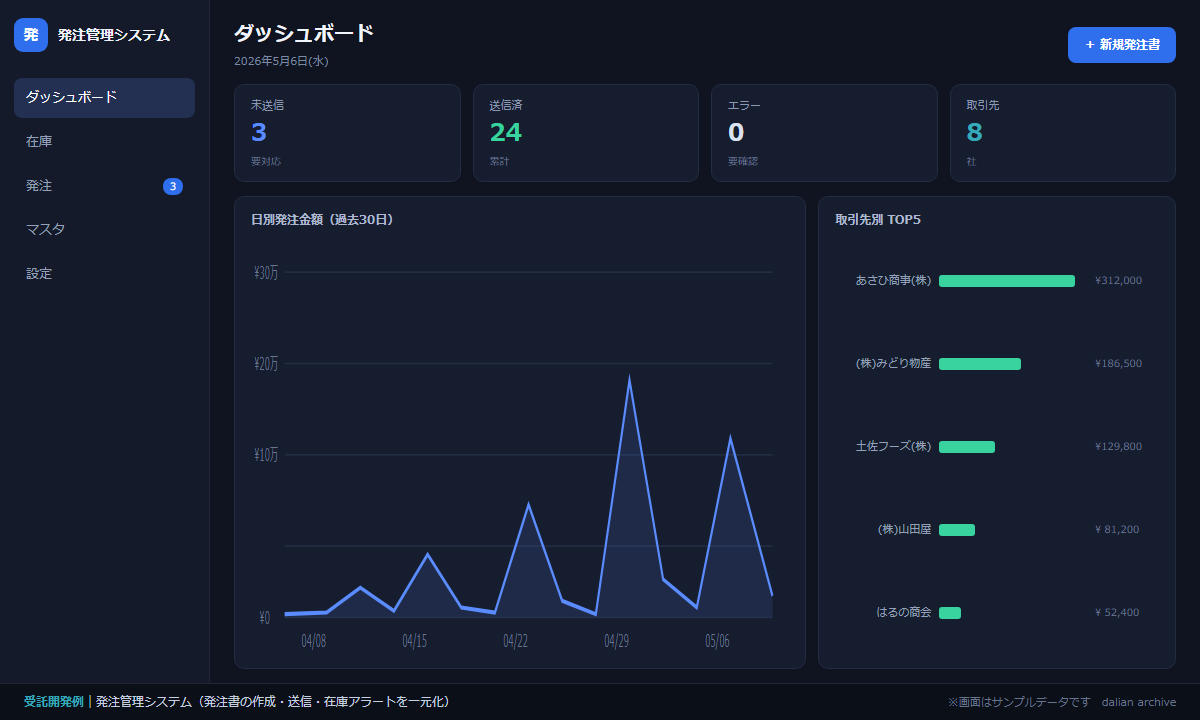
Task: Select 発注 in the sidebar
Action: click(x=104, y=186)
